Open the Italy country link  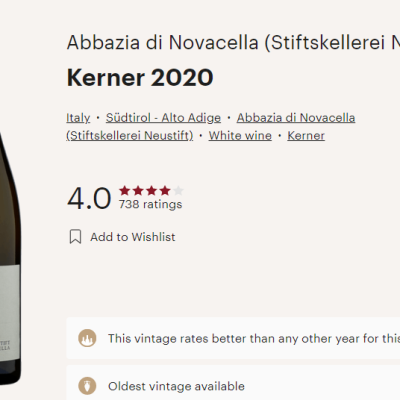pos(78,118)
